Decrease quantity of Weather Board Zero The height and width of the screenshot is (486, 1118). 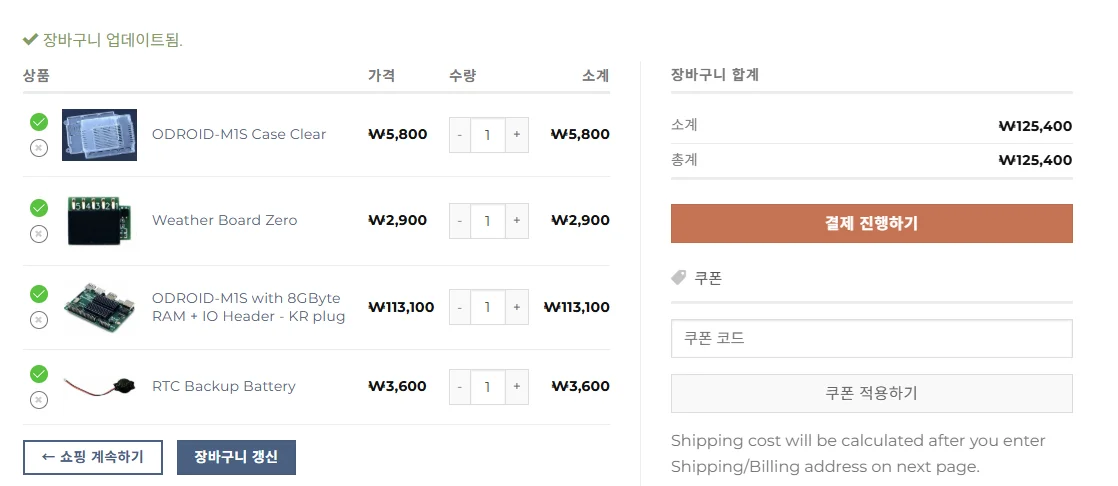460,220
